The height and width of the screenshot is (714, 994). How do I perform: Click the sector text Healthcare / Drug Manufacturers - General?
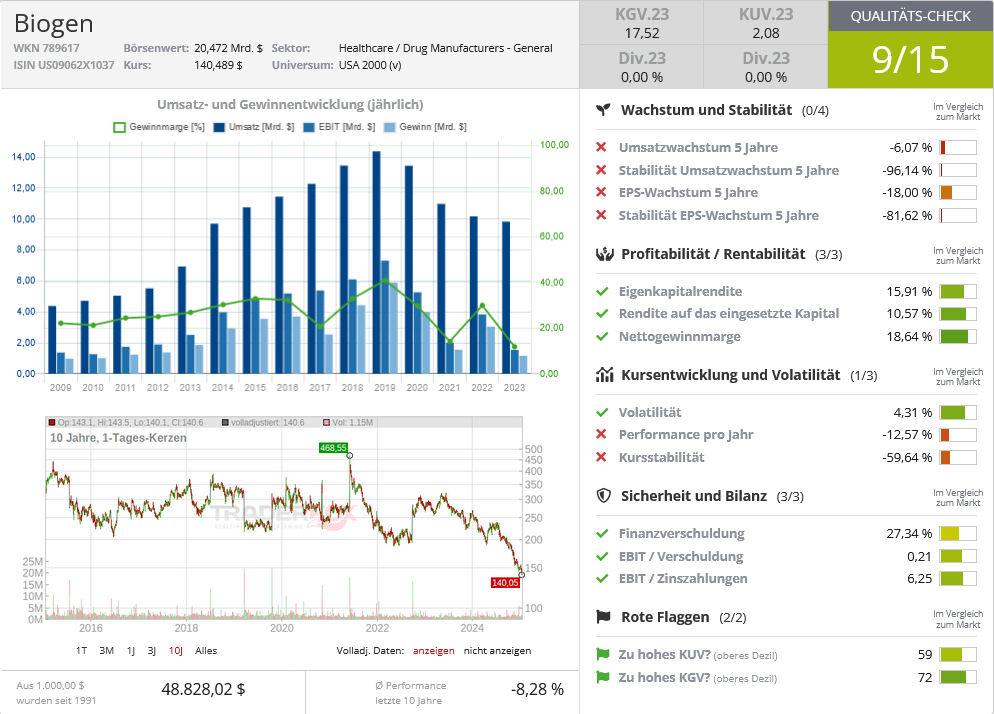click(446, 48)
